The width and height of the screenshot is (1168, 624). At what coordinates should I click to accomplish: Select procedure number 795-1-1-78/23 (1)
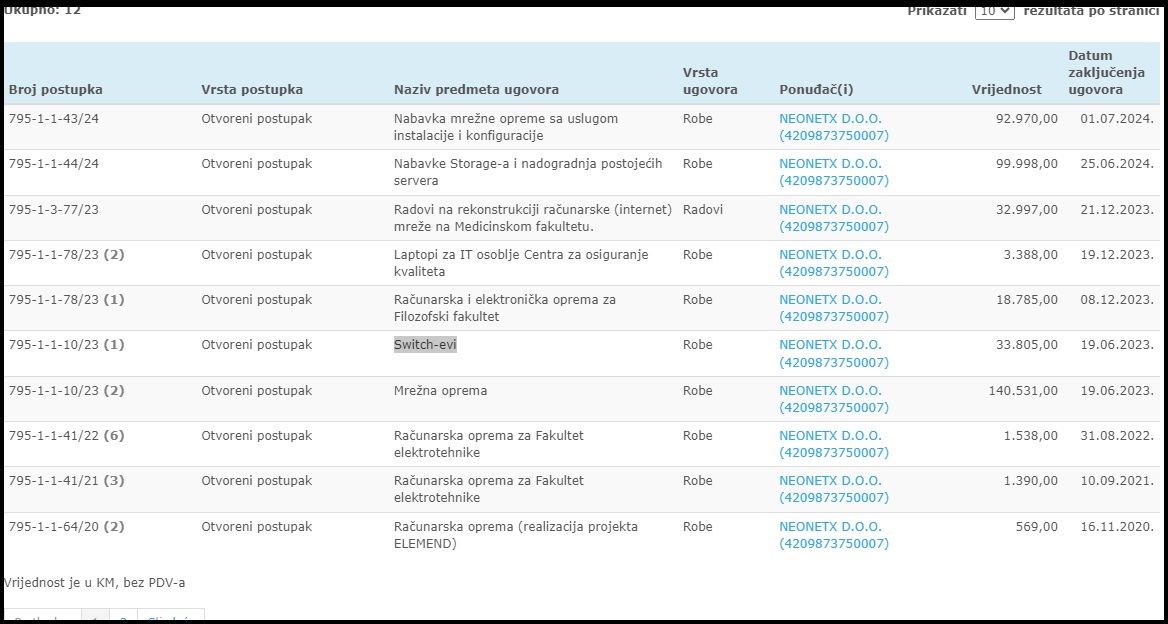tap(66, 300)
